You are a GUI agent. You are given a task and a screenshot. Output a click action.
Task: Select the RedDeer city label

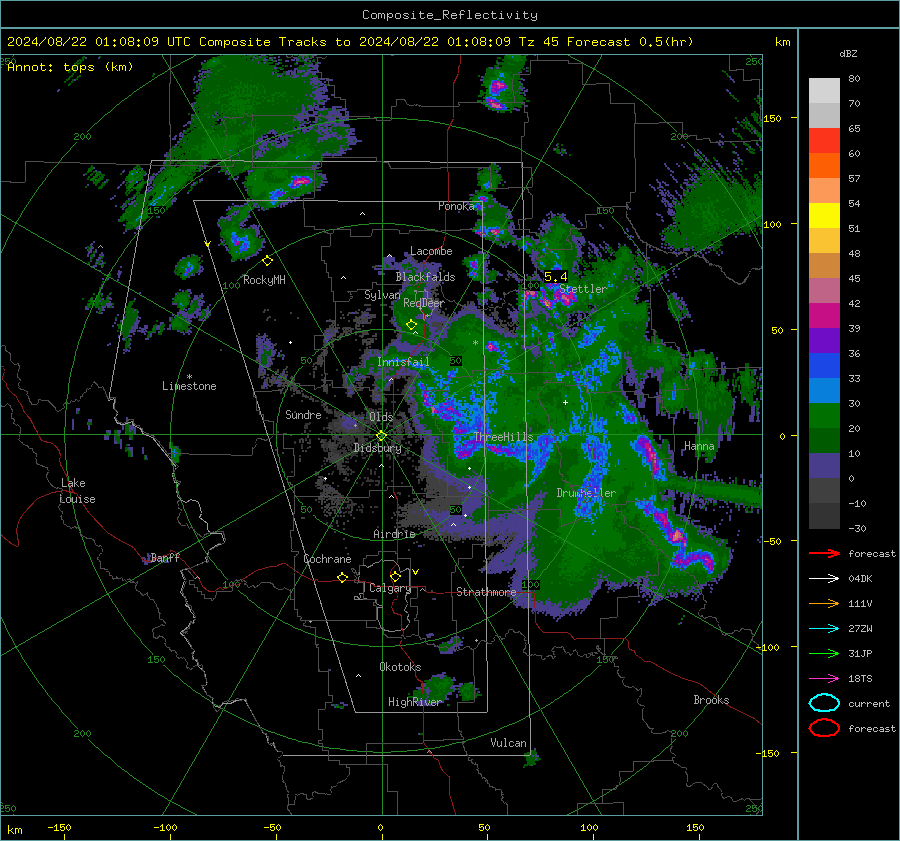pyautogui.click(x=424, y=303)
